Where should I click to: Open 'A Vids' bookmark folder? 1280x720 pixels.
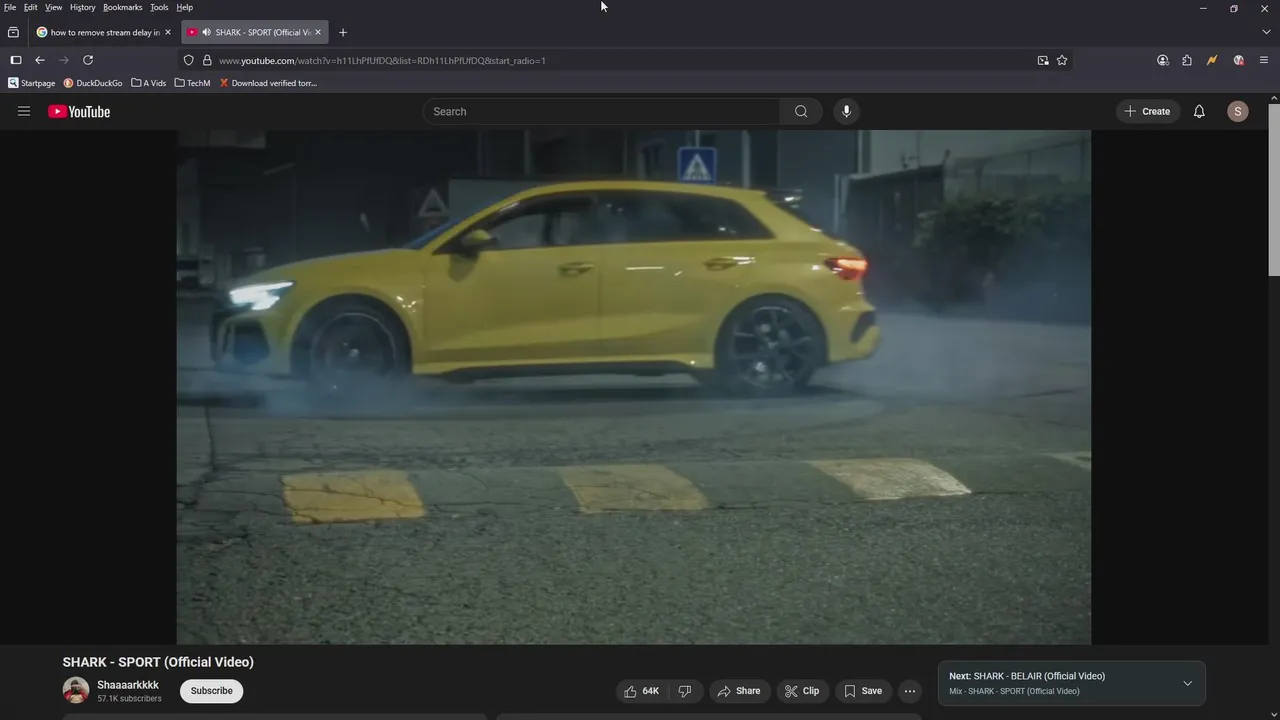click(x=149, y=83)
